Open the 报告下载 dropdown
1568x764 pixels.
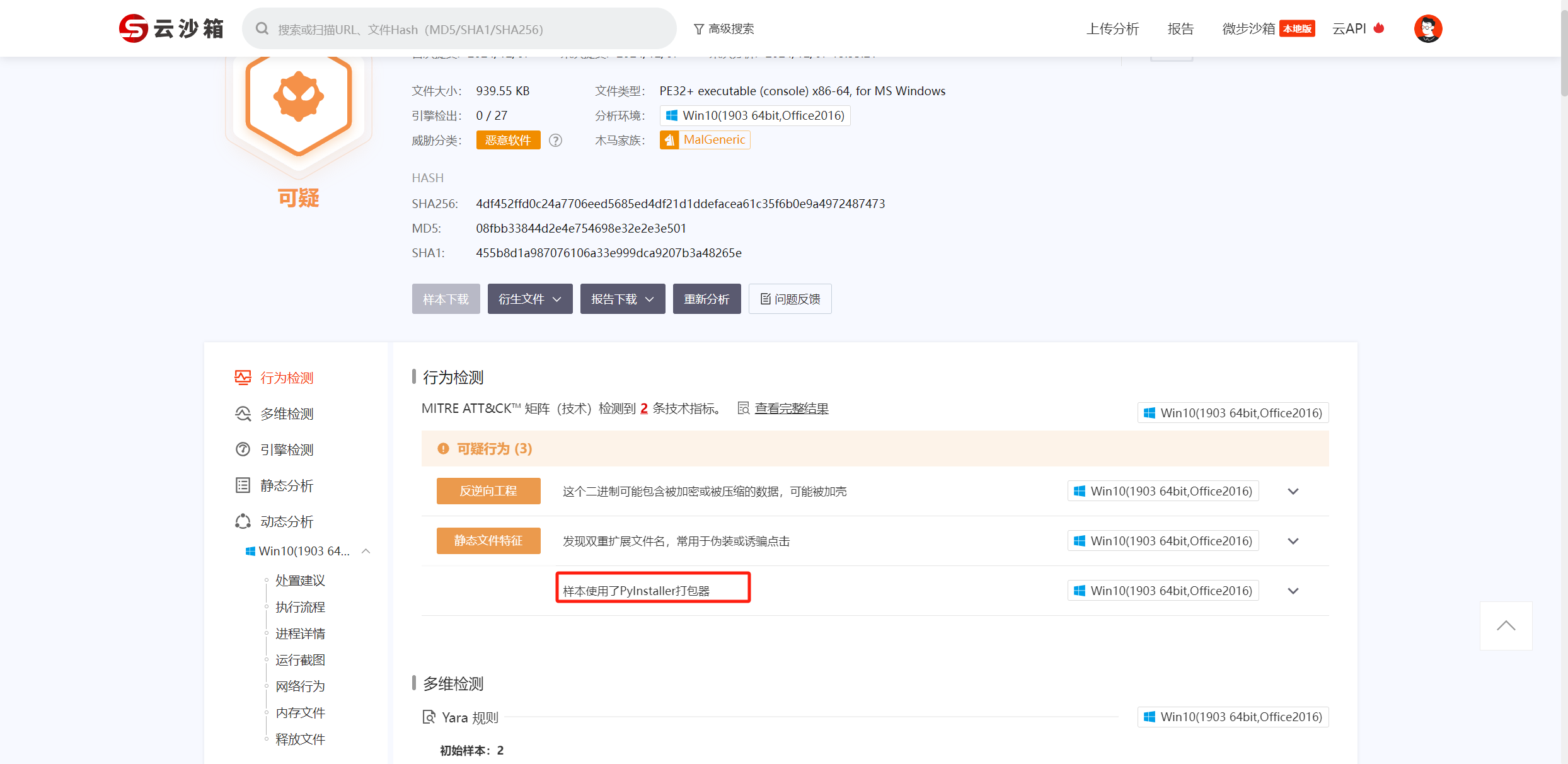622,299
